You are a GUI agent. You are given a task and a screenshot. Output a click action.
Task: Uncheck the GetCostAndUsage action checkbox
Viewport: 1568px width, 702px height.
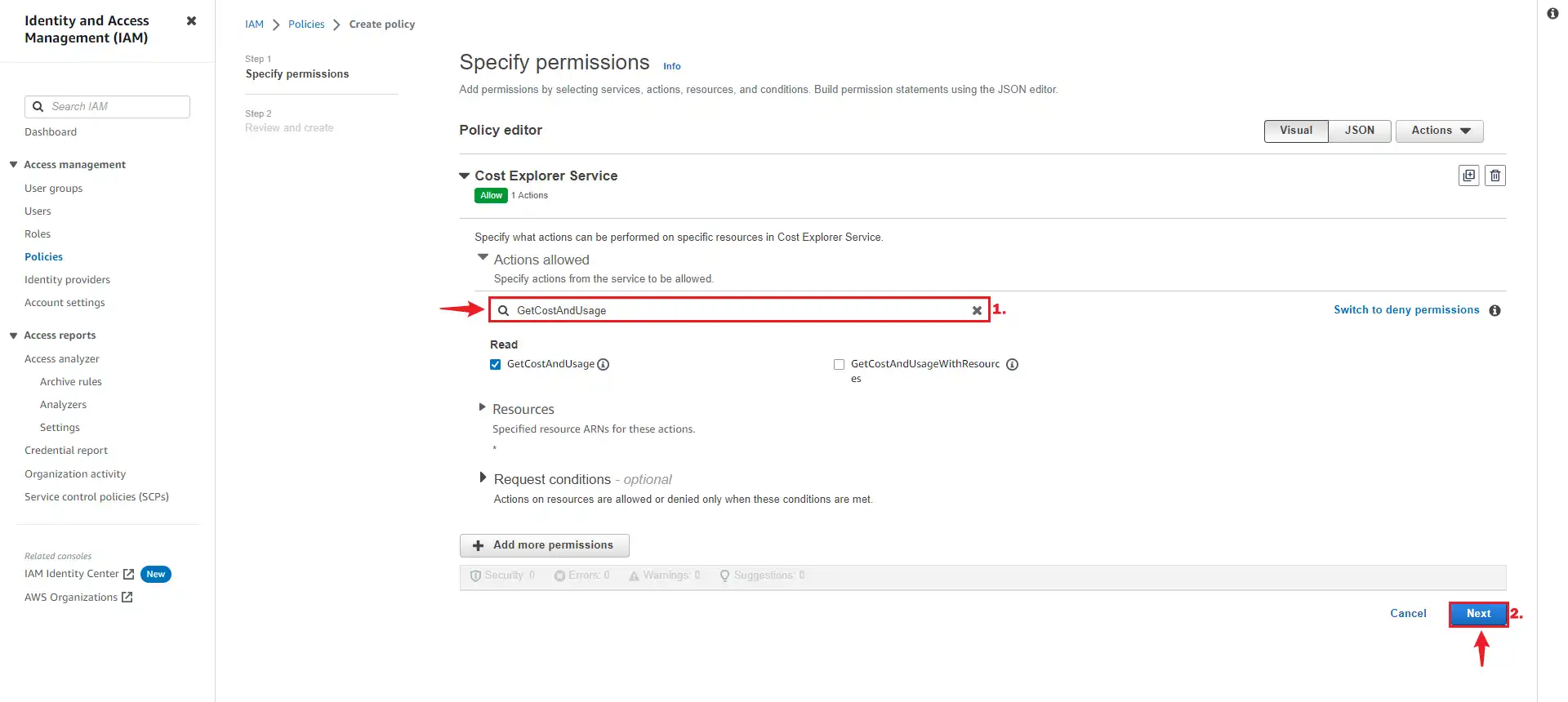[495, 364]
